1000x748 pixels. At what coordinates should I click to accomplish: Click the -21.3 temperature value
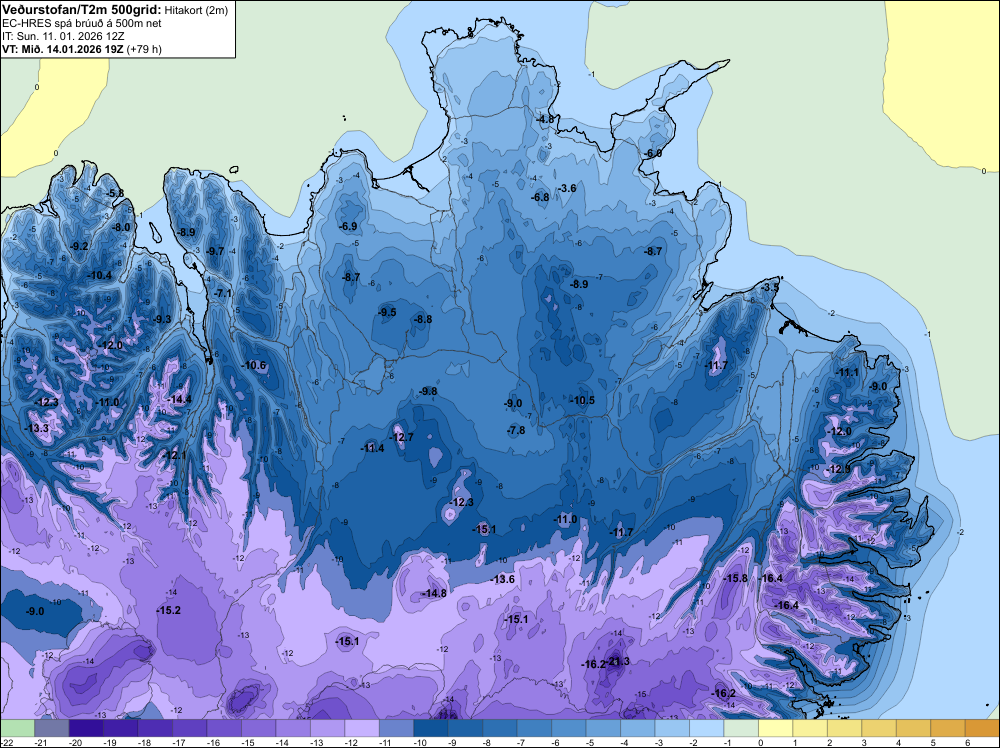617,661
